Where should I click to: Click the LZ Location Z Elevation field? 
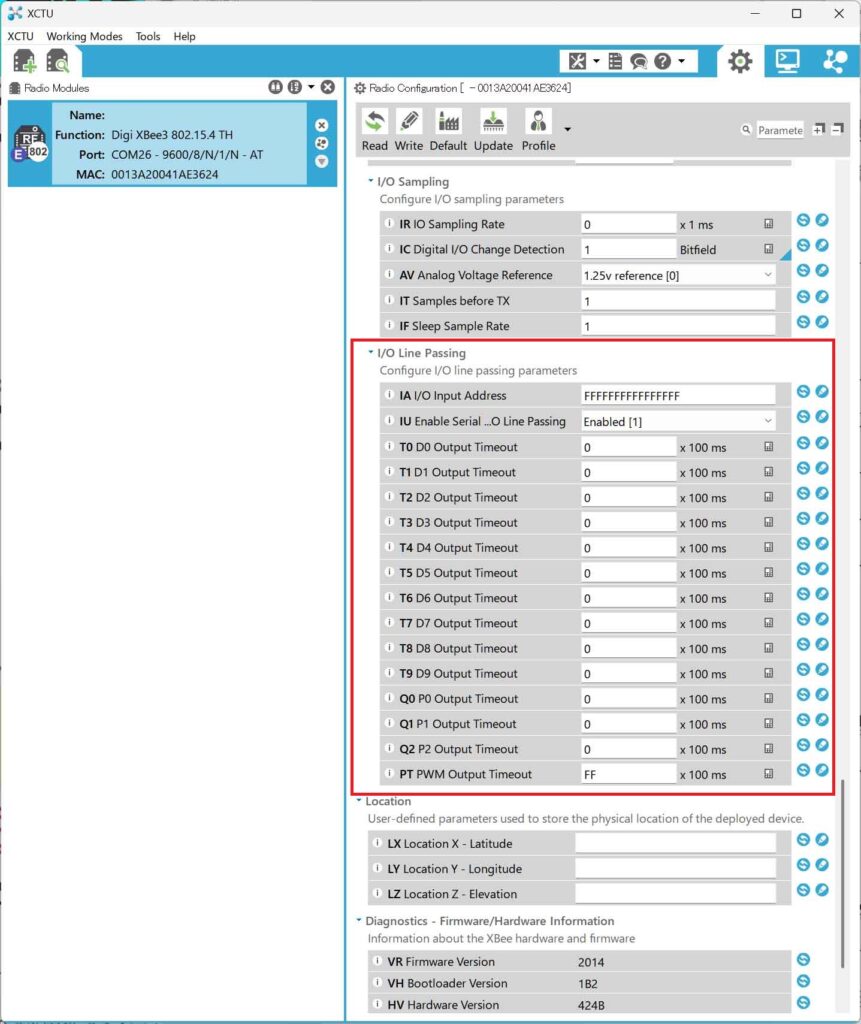[x=675, y=893]
